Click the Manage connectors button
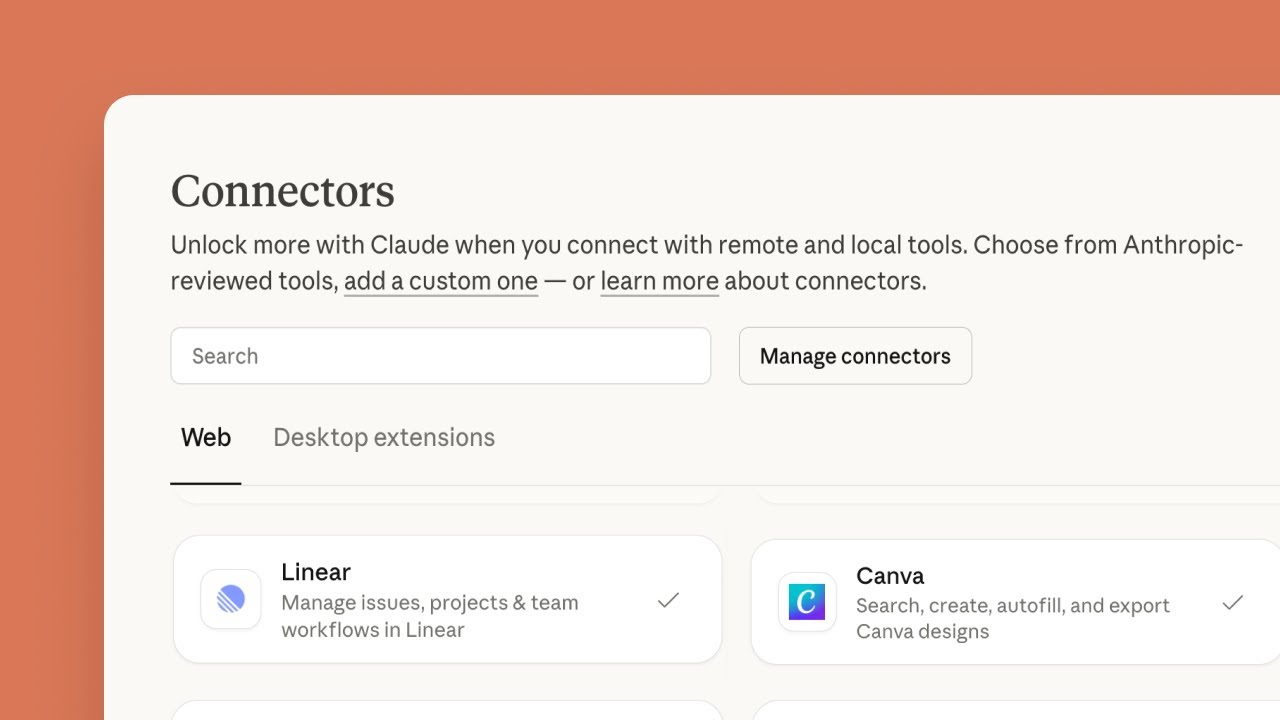Screen dimensions: 1280x720 point(855,355)
